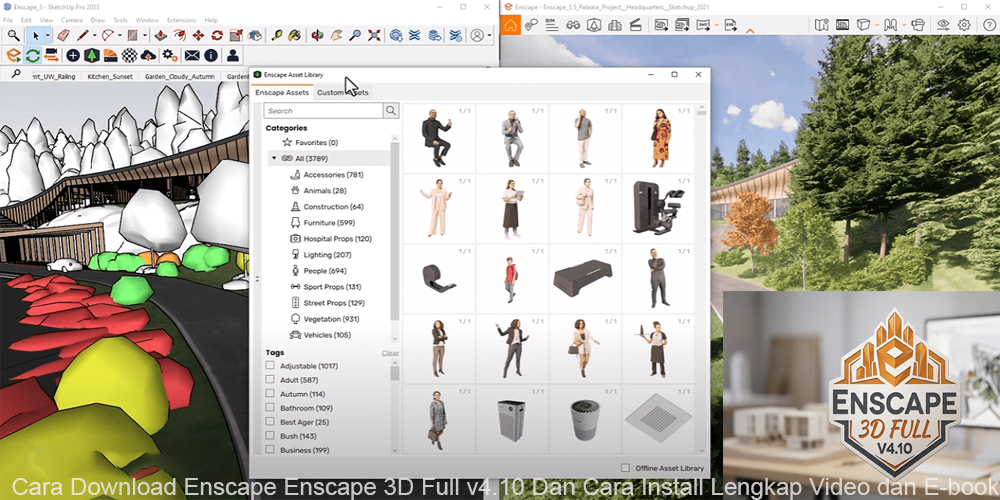This screenshot has height=500, width=1000.
Task: Select the Eraser tool in SketchUp toolbar
Action: coord(62,36)
